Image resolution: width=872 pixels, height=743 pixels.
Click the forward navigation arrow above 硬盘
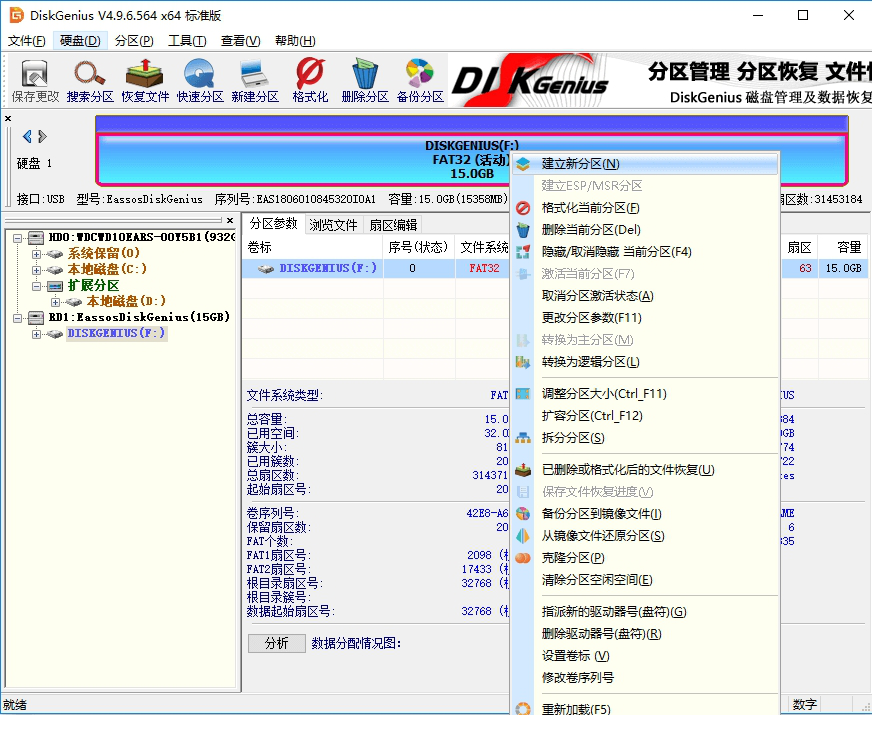[x=41, y=136]
